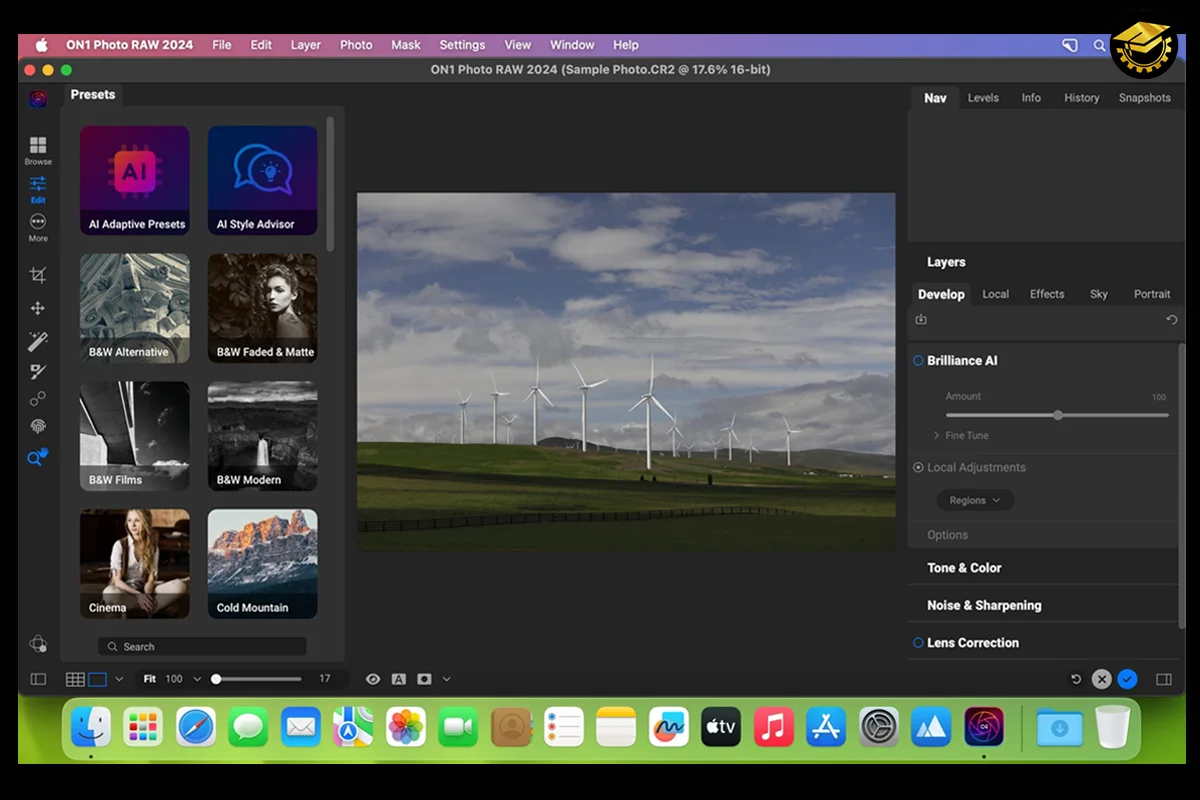The image size is (1200, 800).
Task: Toggle the Brilliance AI pane on or off
Action: pyautogui.click(x=918, y=361)
